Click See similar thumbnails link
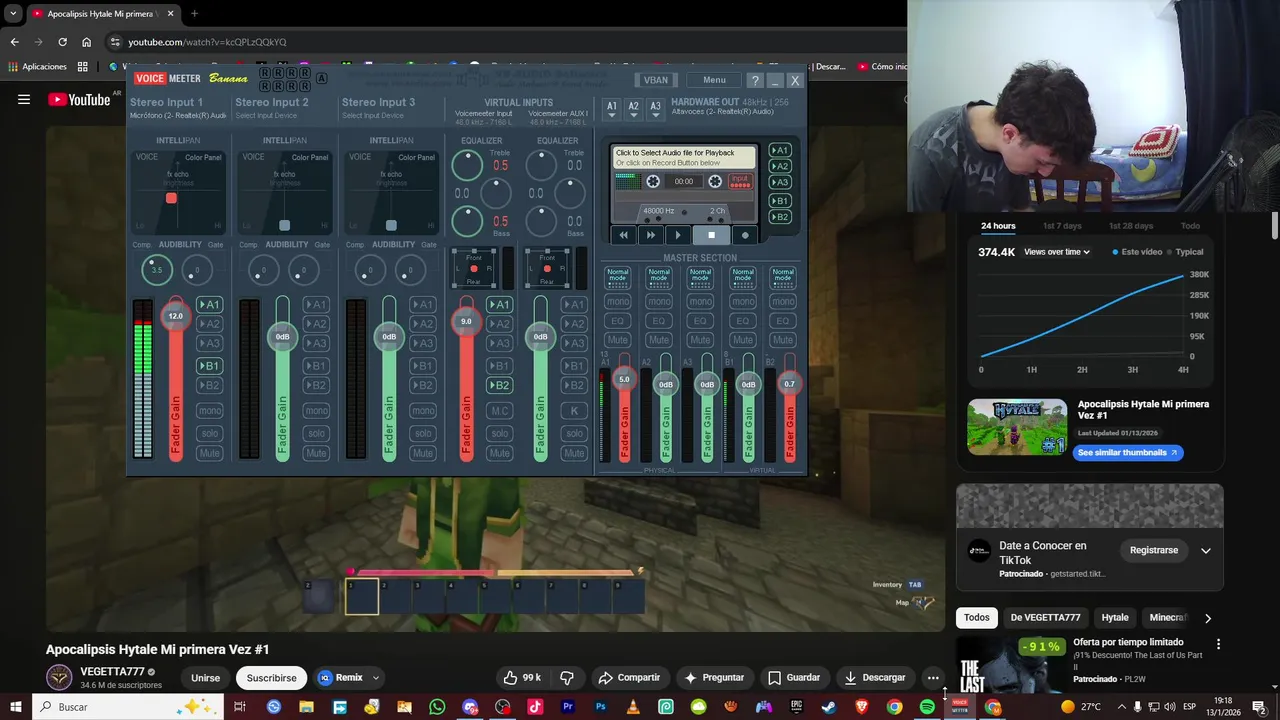Screen dimensions: 1280x720 pos(1127,453)
